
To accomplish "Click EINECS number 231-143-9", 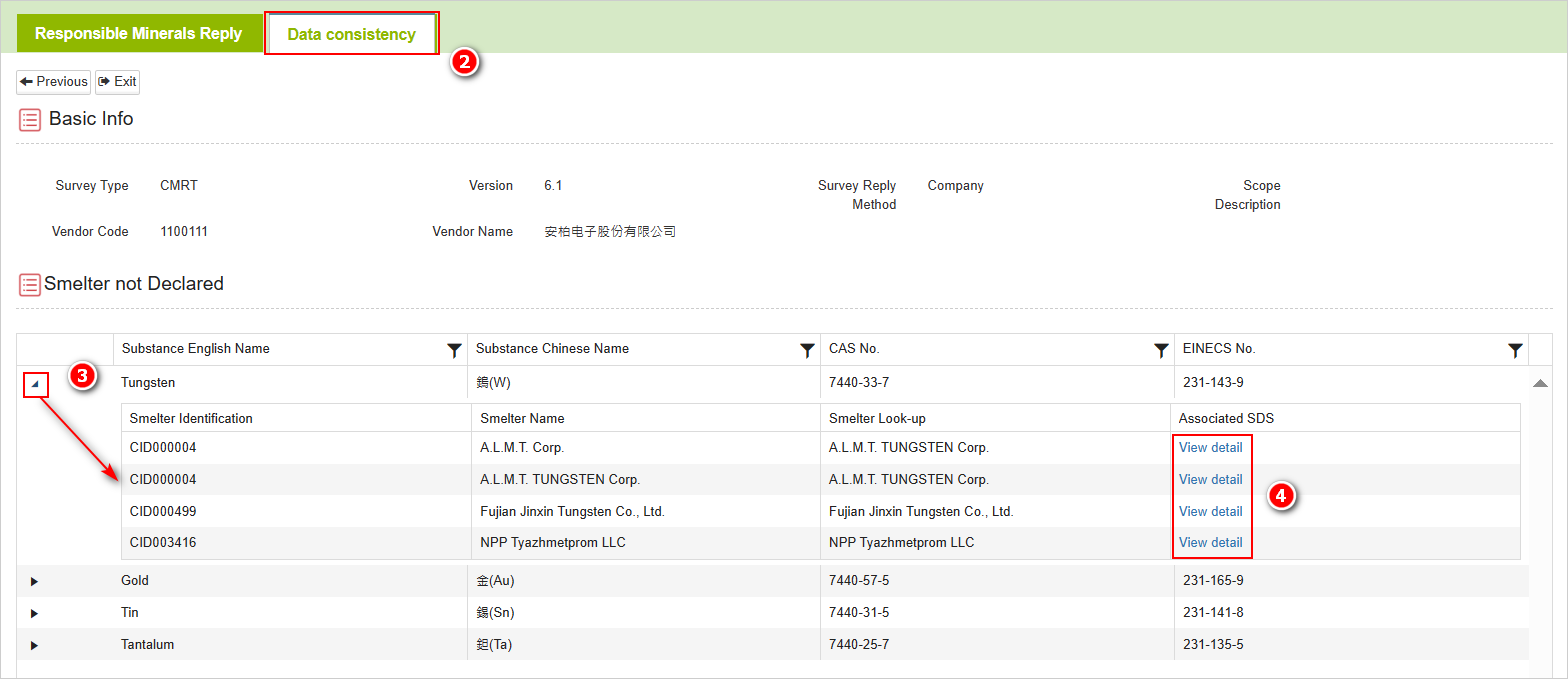I will 1213,383.
